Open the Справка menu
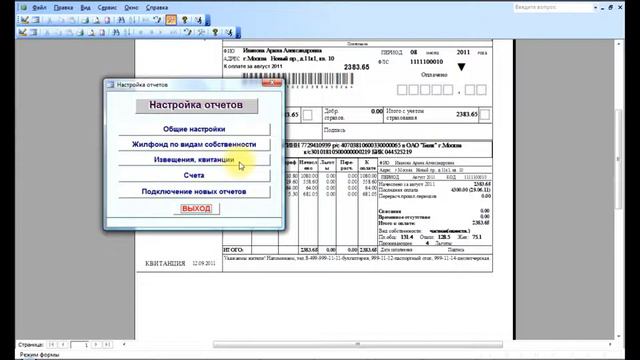 157,7
